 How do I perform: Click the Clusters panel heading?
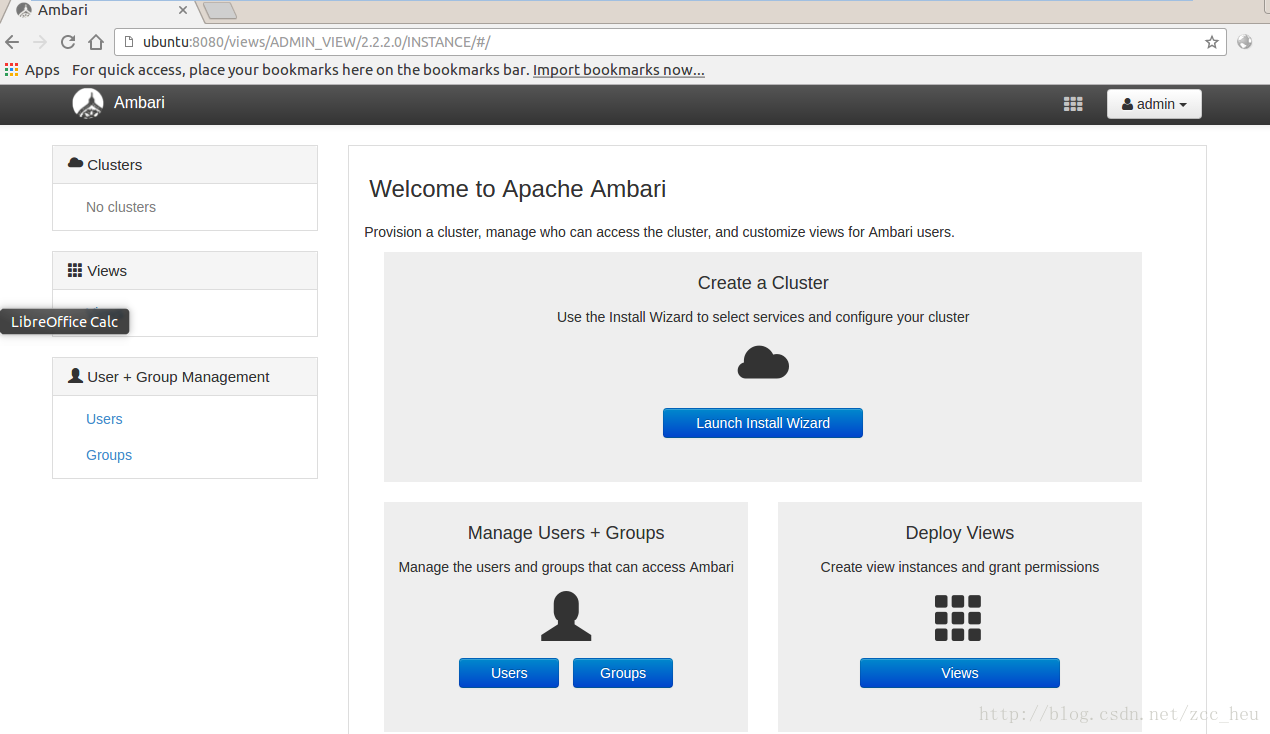185,165
